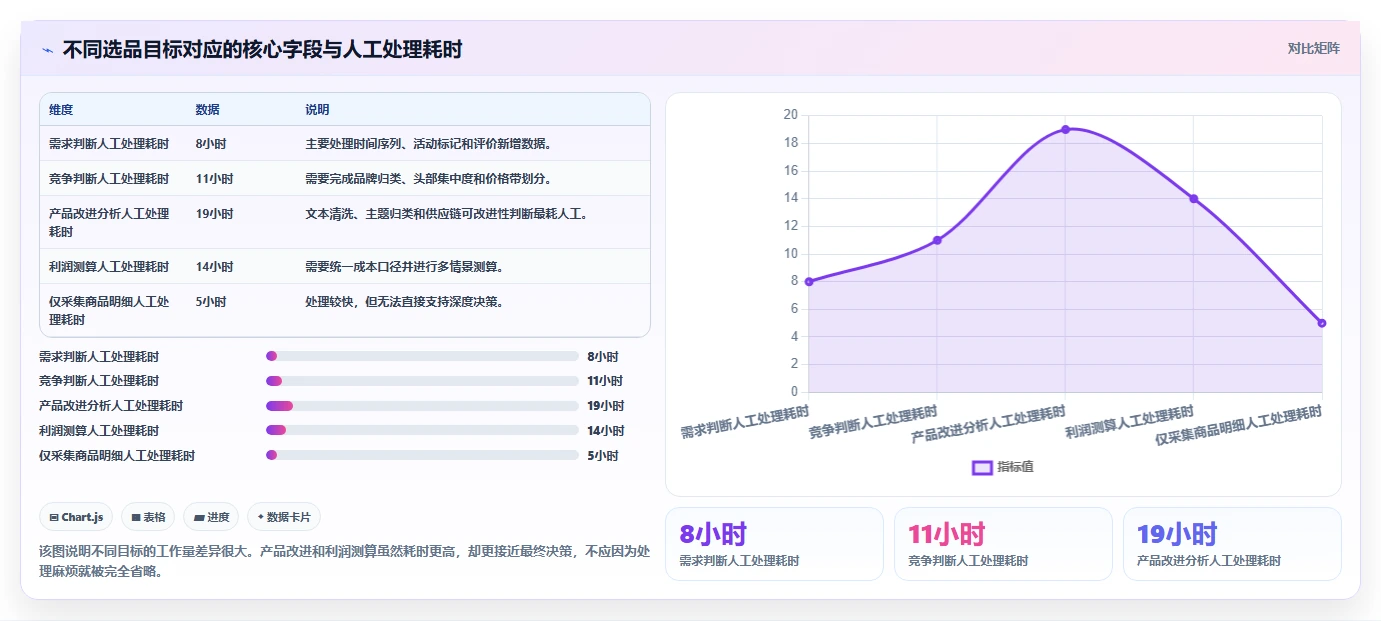This screenshot has width=1381, height=621.
Task: Select the chart peak data point at 19
Action: 1065,129
